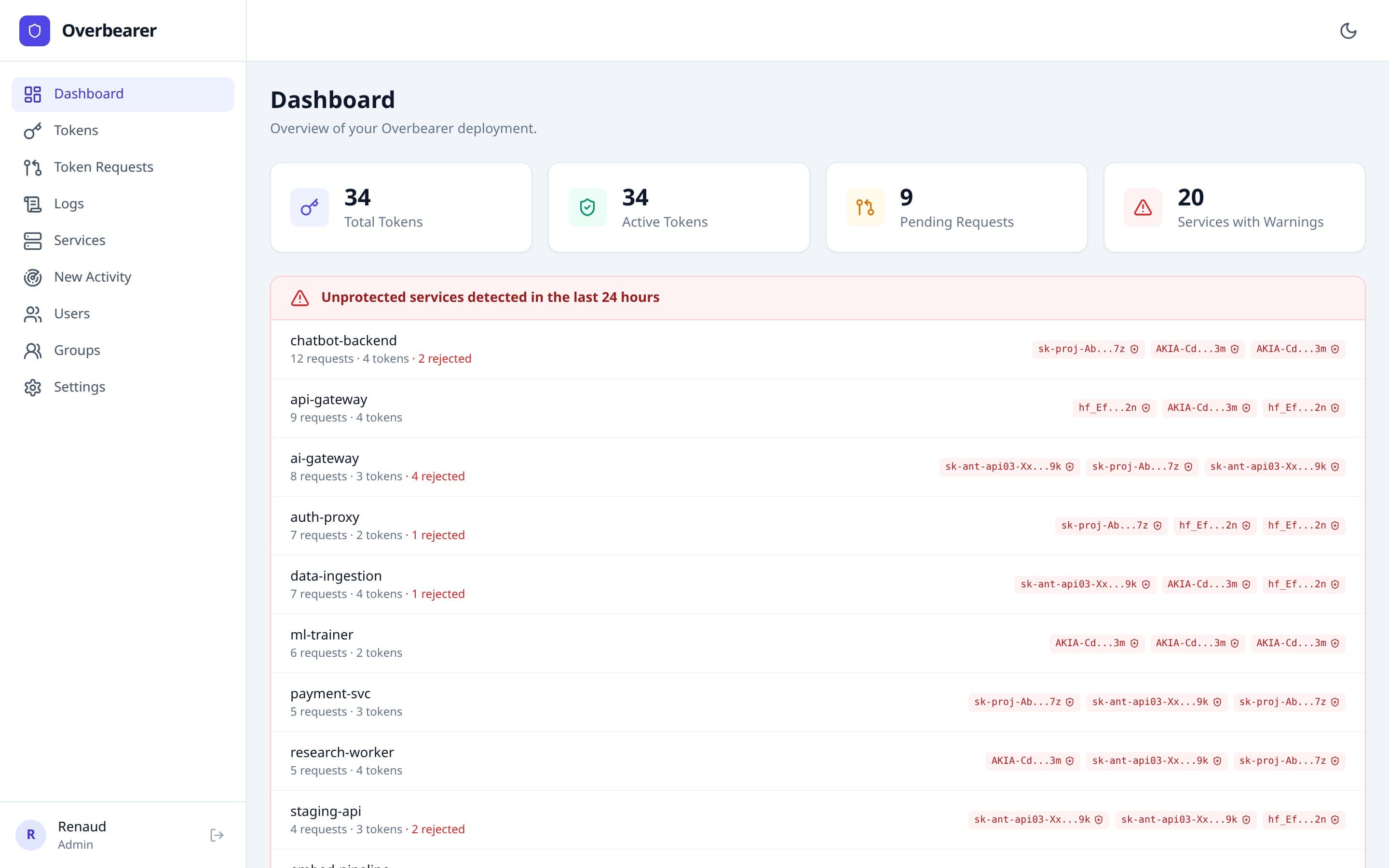Click the Overbearer shield logo
This screenshot has width=1389, height=868.
click(34, 30)
